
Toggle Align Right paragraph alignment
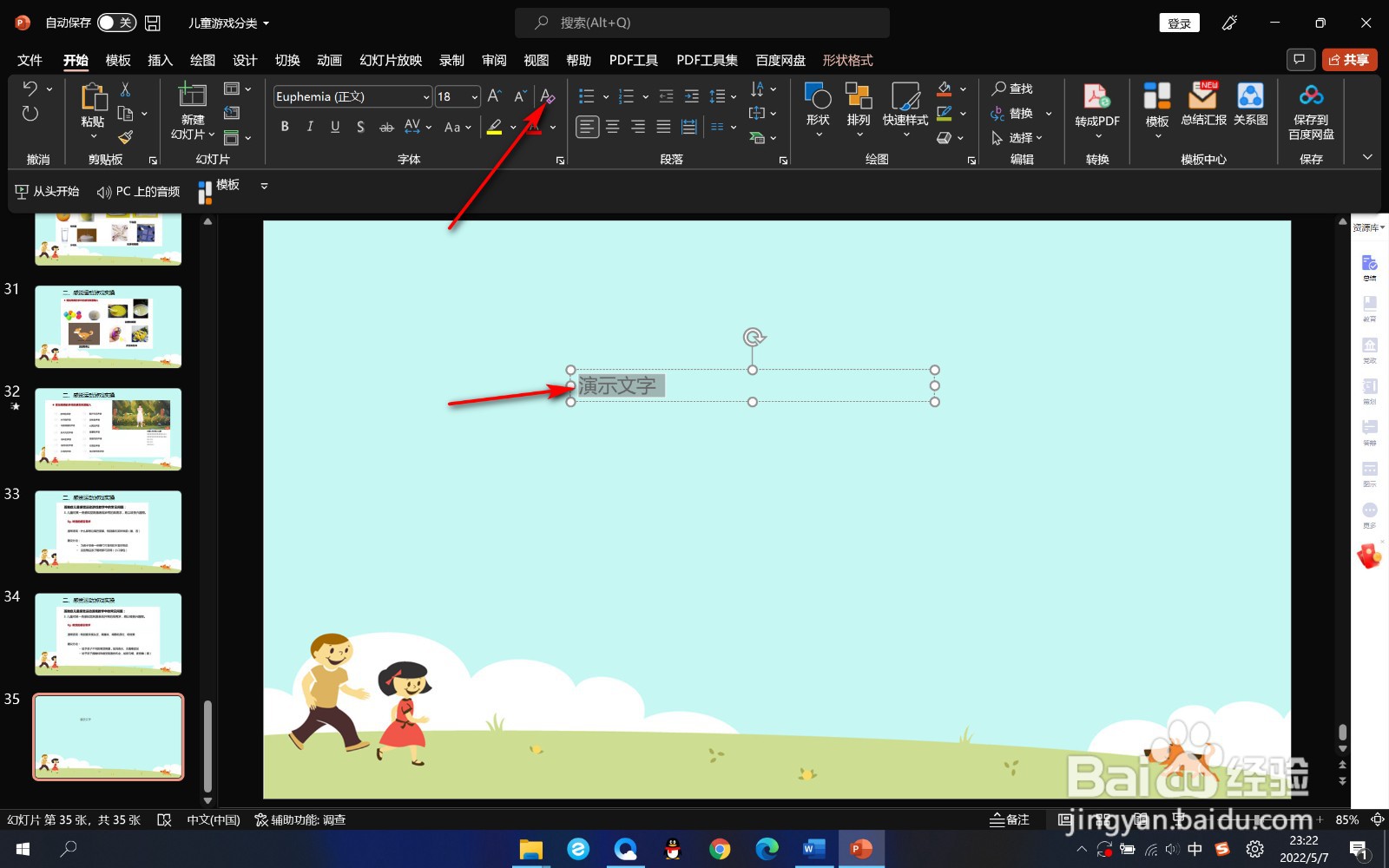click(x=638, y=127)
